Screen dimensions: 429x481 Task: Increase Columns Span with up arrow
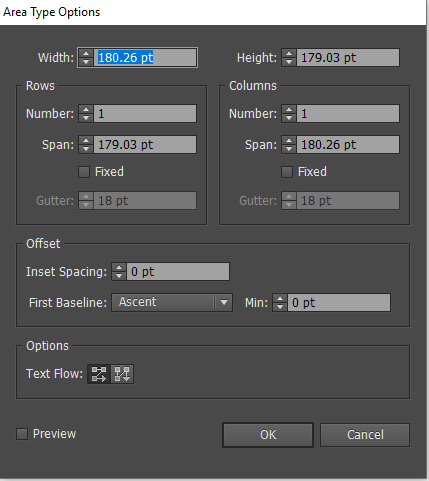tap(289, 140)
